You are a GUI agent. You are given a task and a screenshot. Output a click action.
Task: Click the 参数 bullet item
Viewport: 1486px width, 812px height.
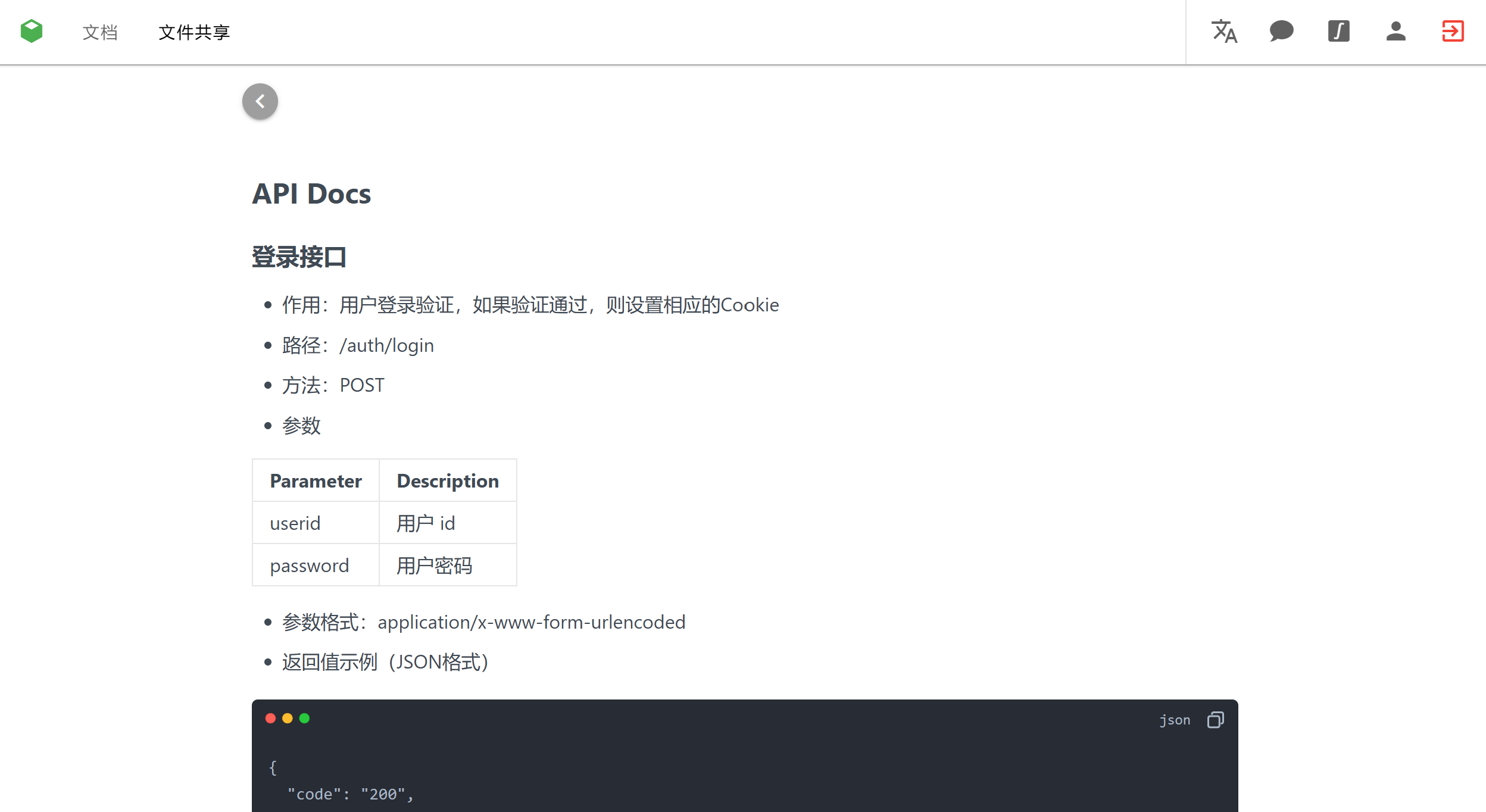301,426
